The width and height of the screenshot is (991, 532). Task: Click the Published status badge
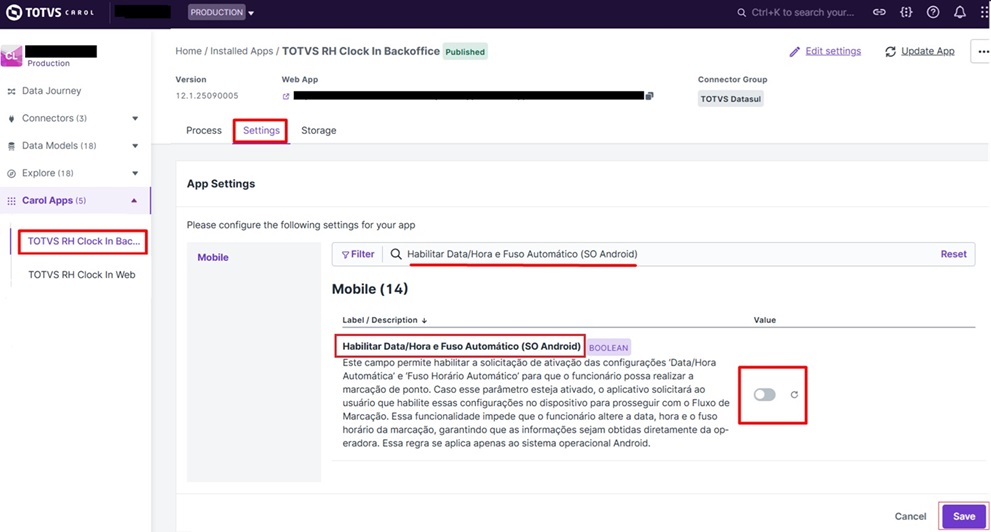tap(465, 52)
